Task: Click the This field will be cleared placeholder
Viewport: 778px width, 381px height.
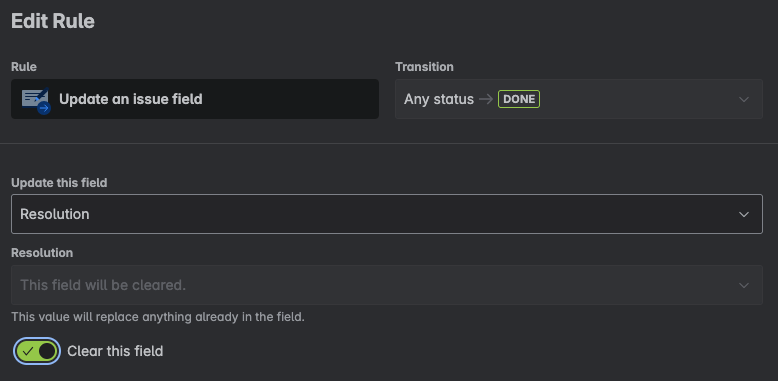Action: pyautogui.click(x=103, y=285)
